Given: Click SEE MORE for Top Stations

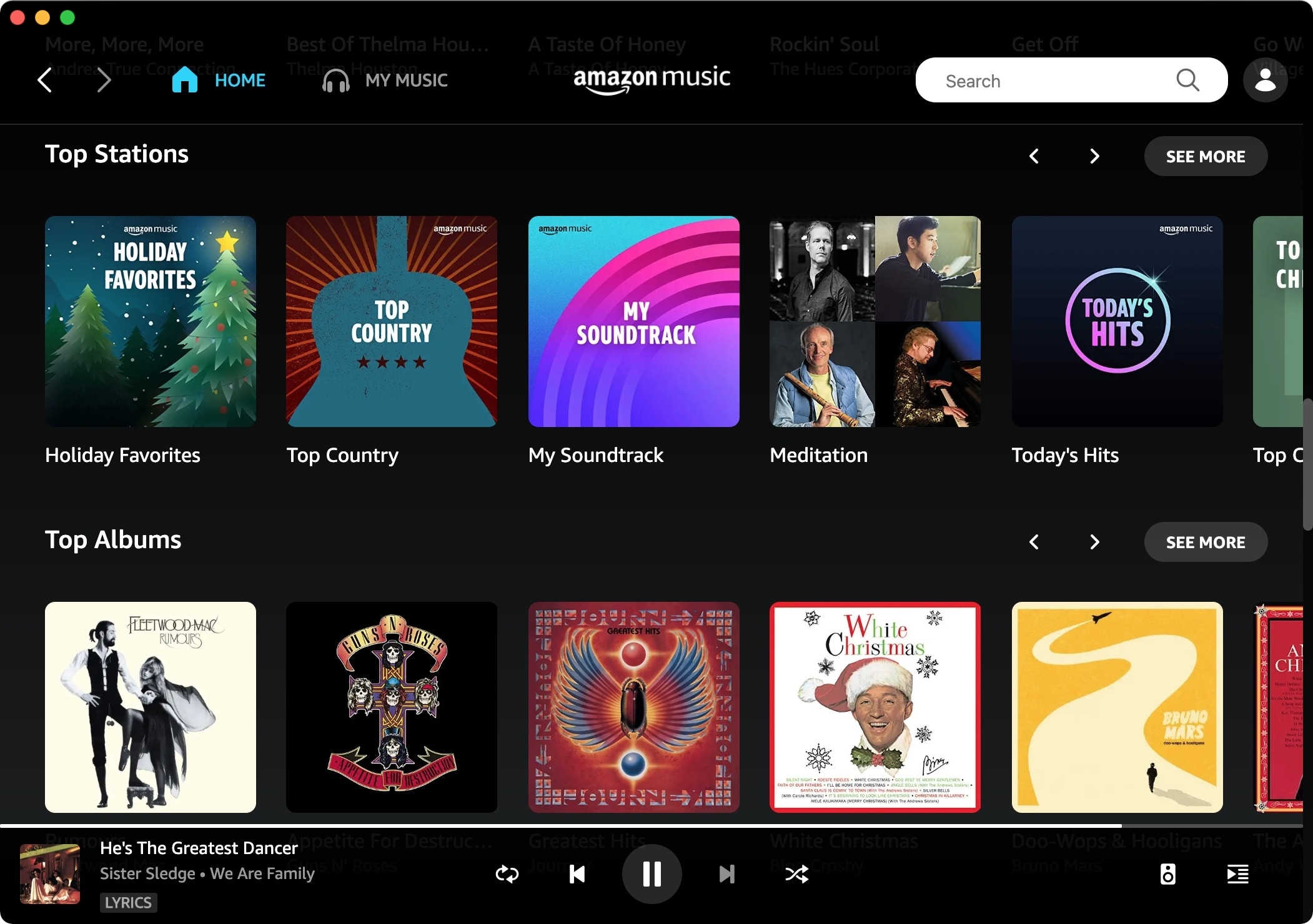Looking at the screenshot, I should coord(1206,156).
